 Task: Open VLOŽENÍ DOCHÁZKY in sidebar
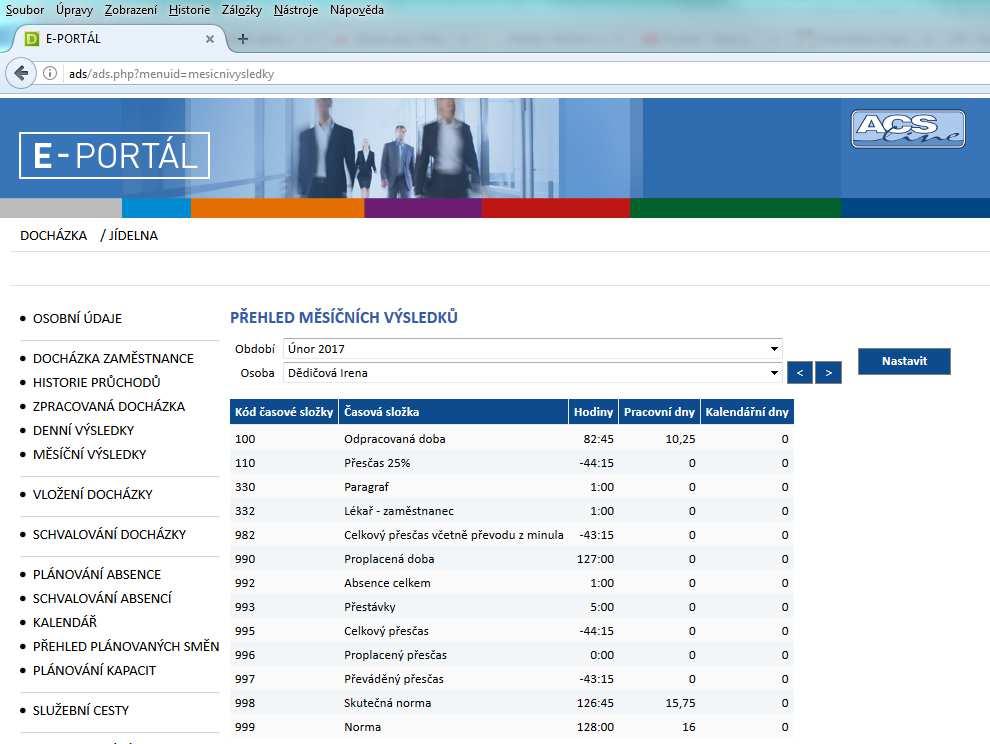(x=93, y=495)
